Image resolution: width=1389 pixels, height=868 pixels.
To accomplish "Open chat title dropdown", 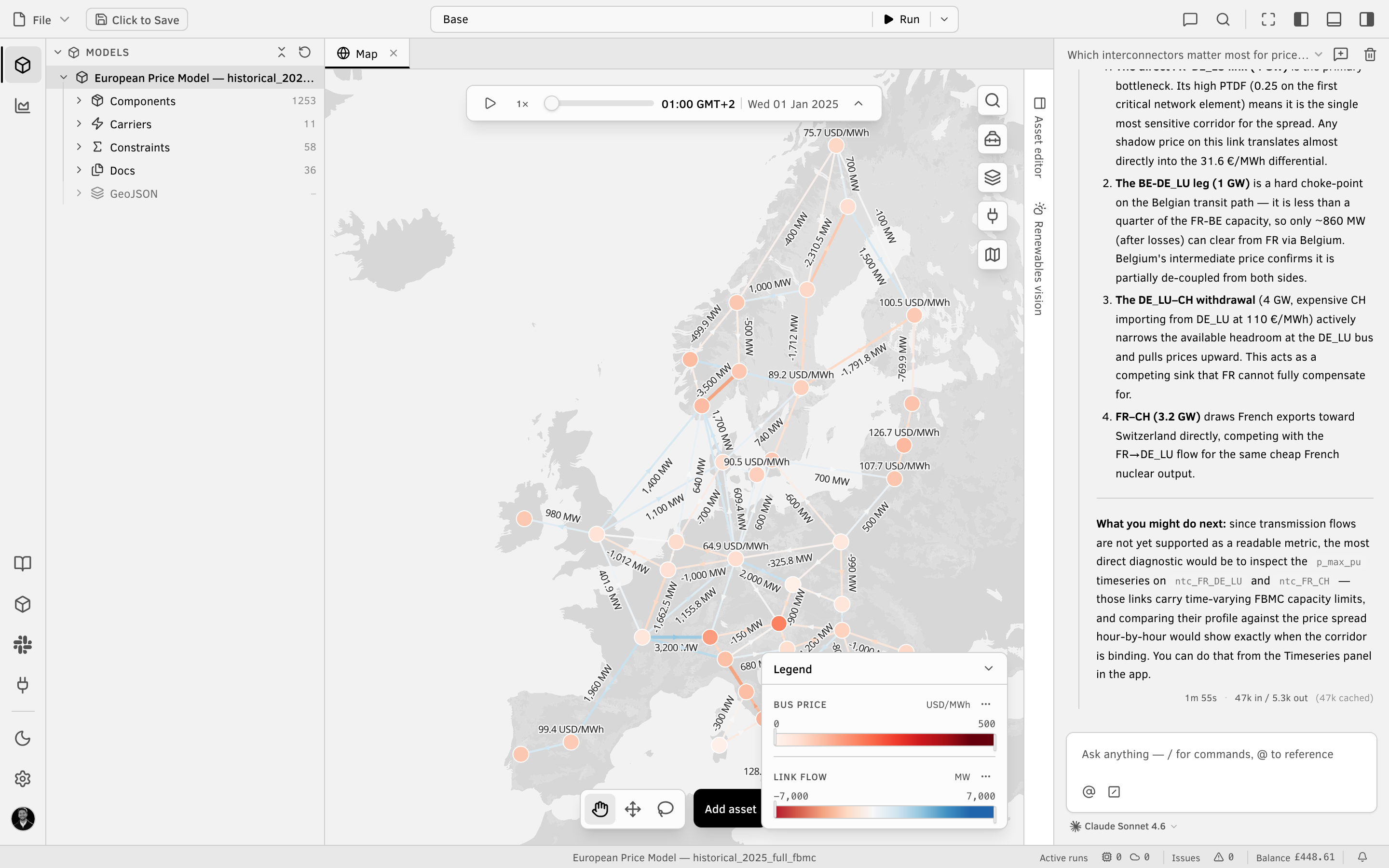I will click(1319, 54).
